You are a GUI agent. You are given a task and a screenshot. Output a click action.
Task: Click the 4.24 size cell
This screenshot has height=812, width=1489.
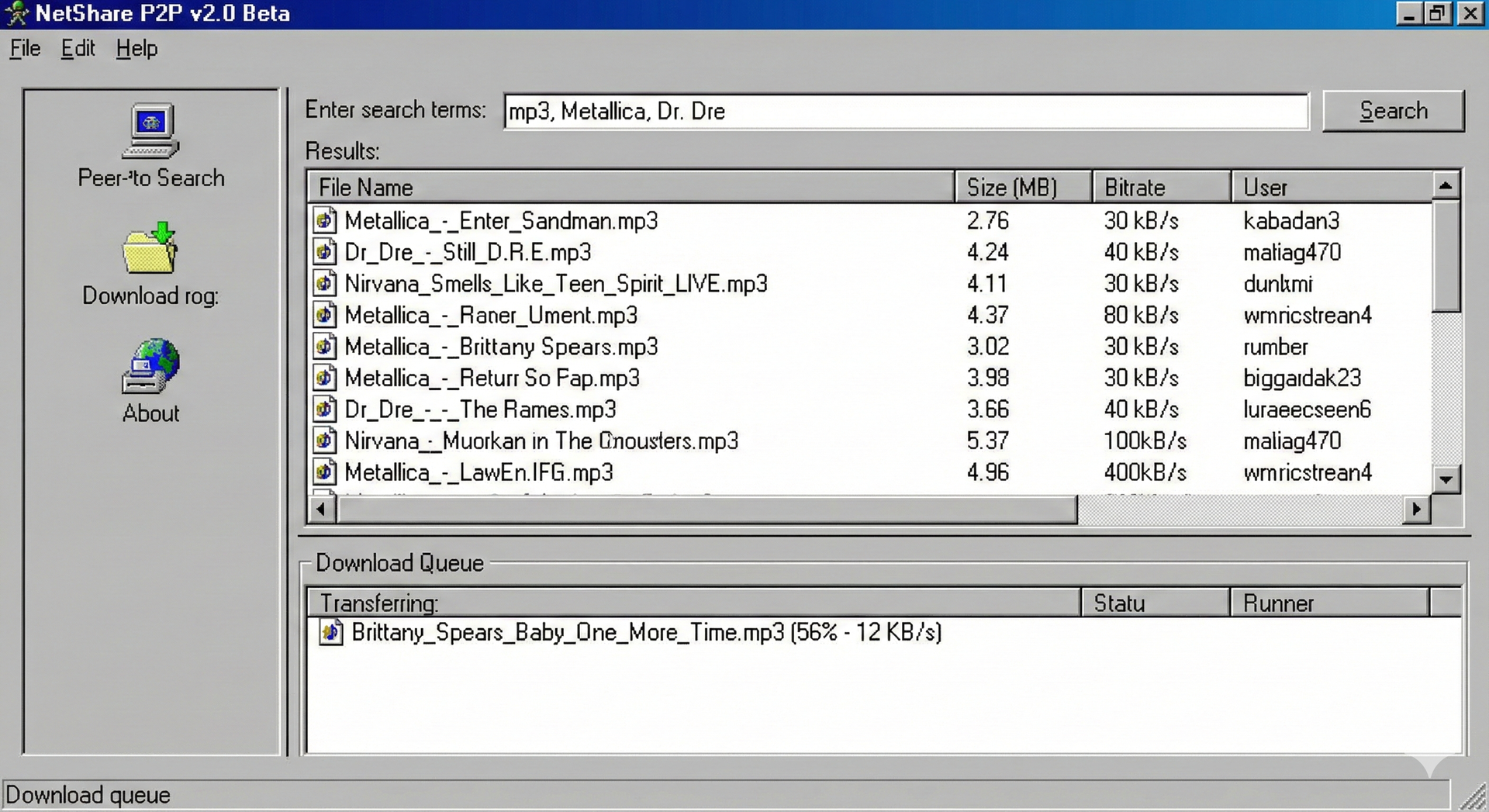tap(988, 252)
